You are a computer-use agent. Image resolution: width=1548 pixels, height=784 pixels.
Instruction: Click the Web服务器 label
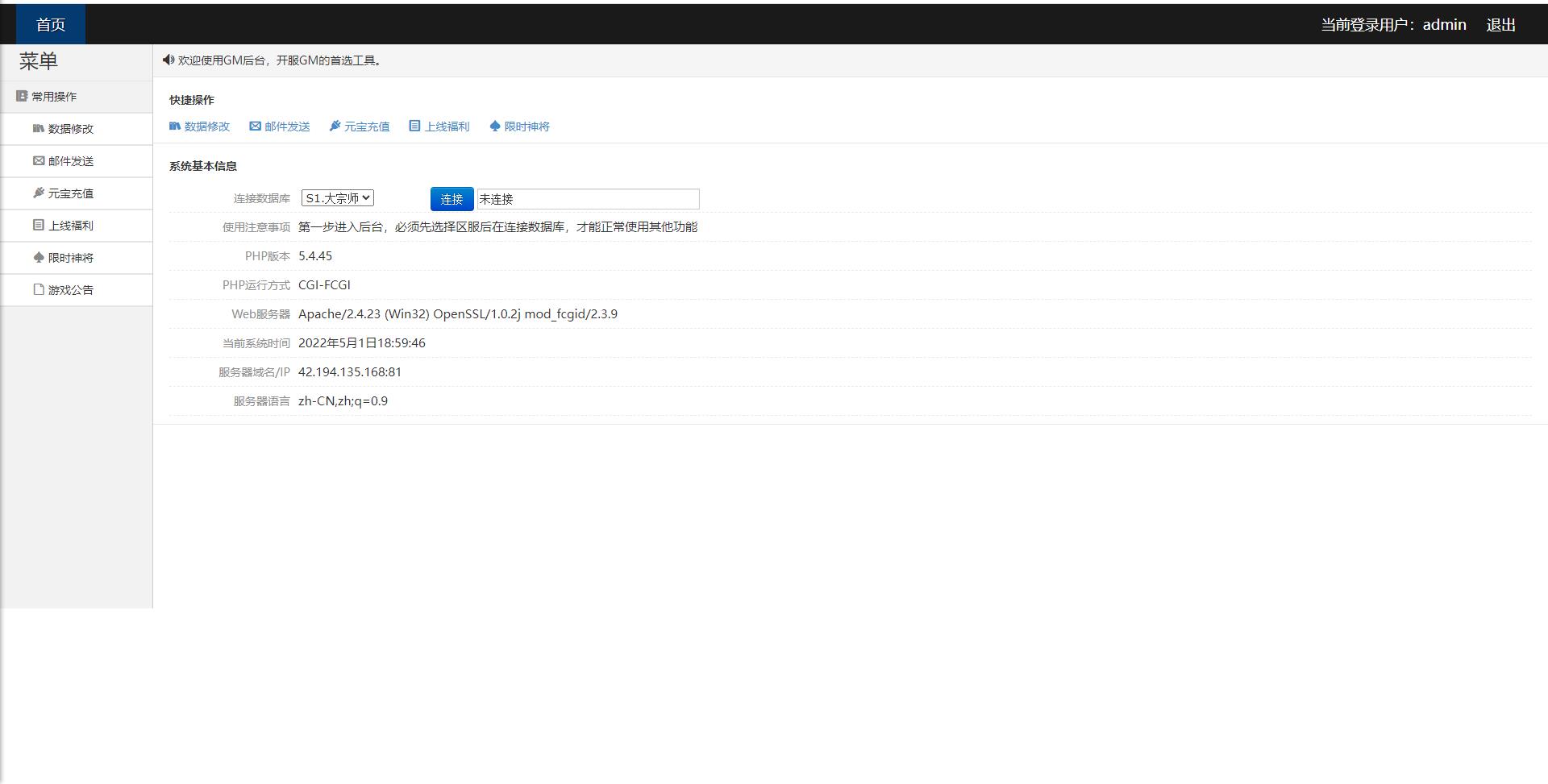pyautogui.click(x=261, y=314)
